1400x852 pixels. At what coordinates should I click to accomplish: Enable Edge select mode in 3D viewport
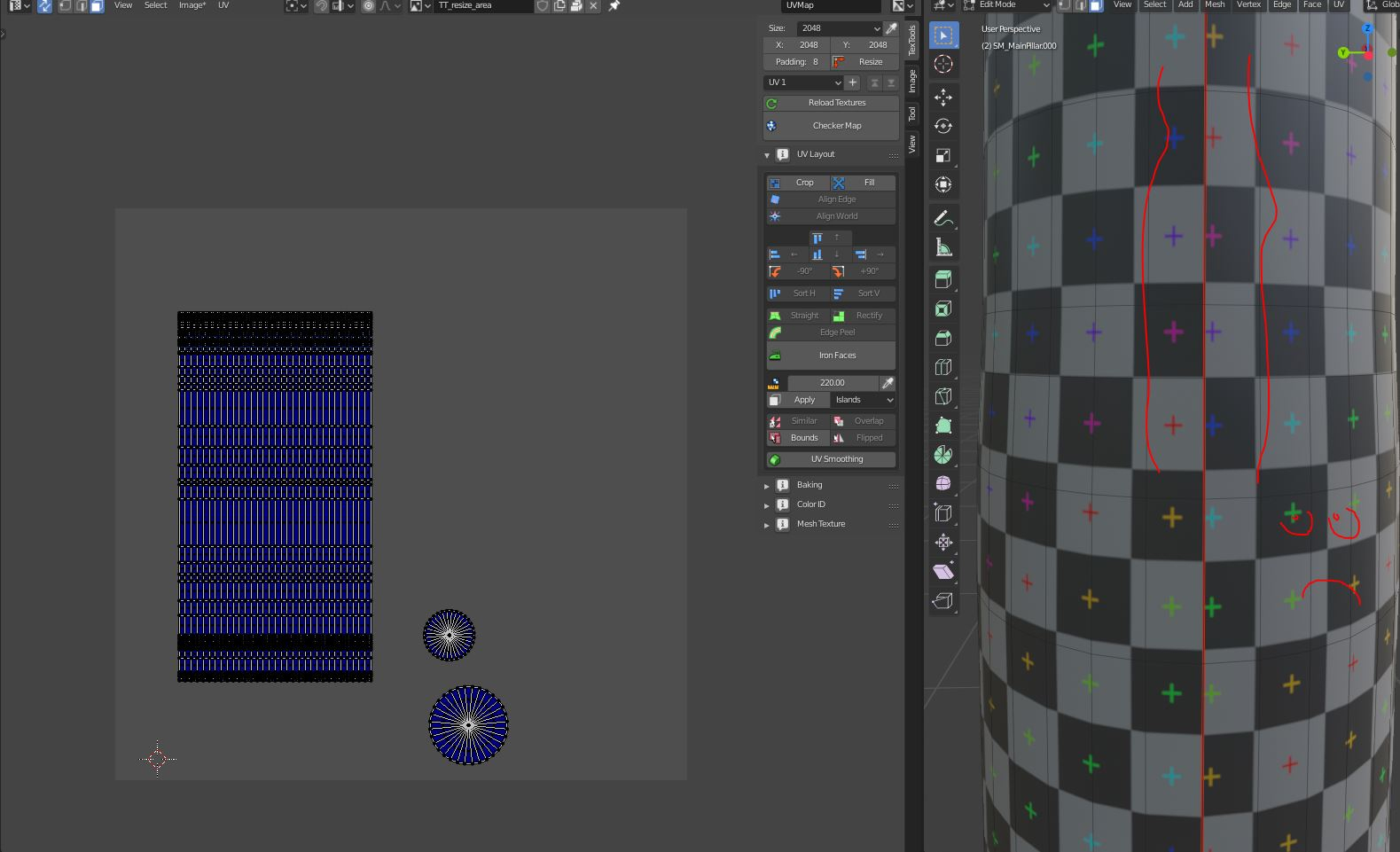coord(1080,5)
